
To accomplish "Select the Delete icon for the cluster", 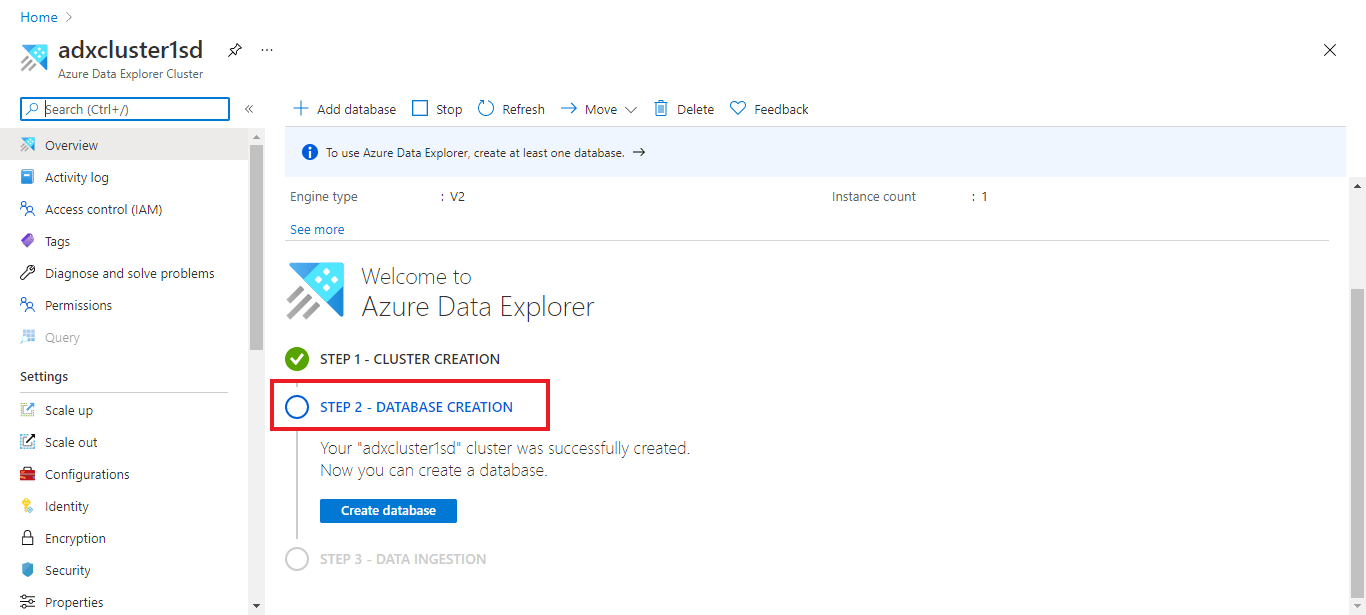I will click(x=660, y=108).
